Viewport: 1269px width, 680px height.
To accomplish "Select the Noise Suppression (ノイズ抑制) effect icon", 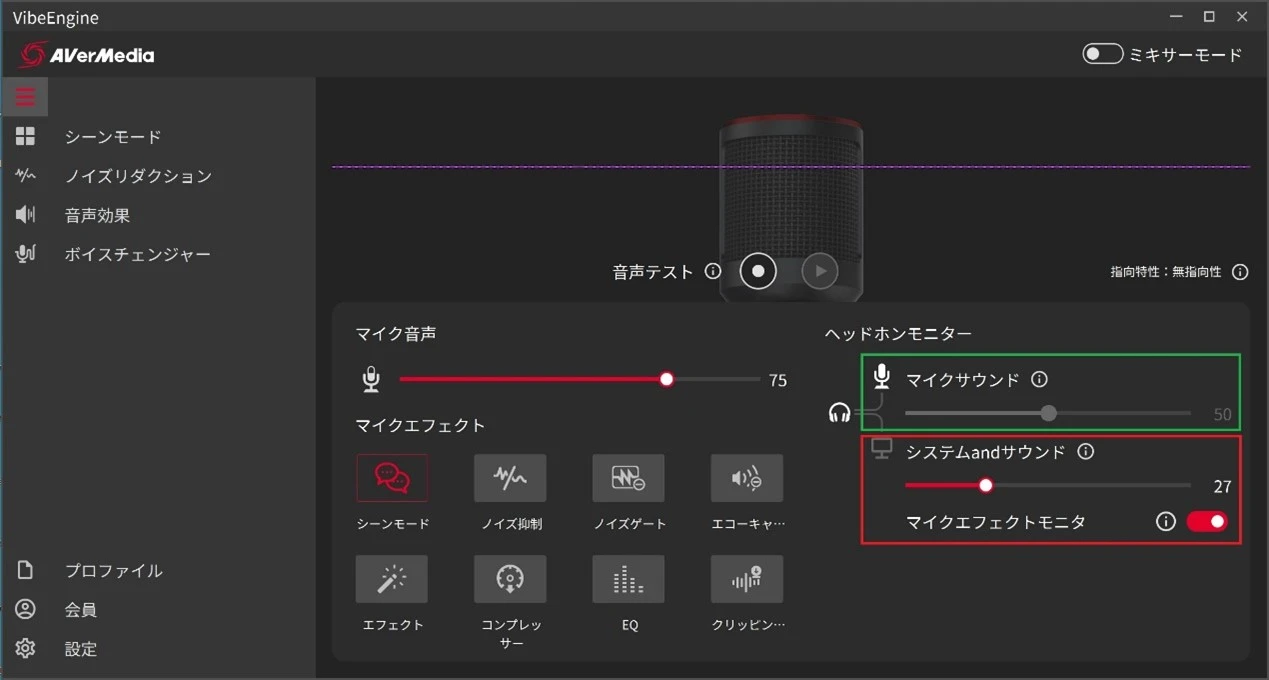I will pyautogui.click(x=510, y=478).
